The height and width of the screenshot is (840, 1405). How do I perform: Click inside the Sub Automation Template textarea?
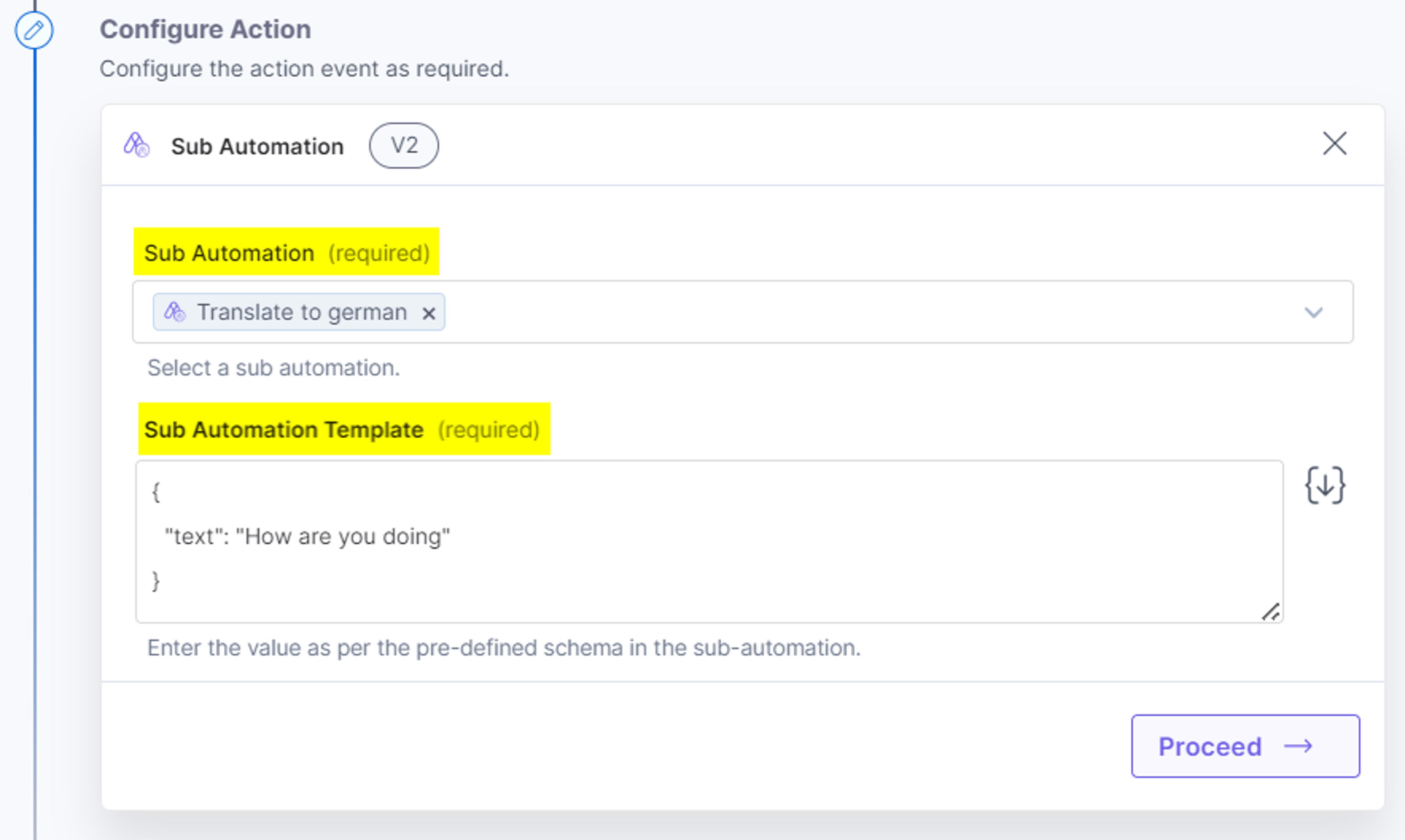[x=709, y=542]
